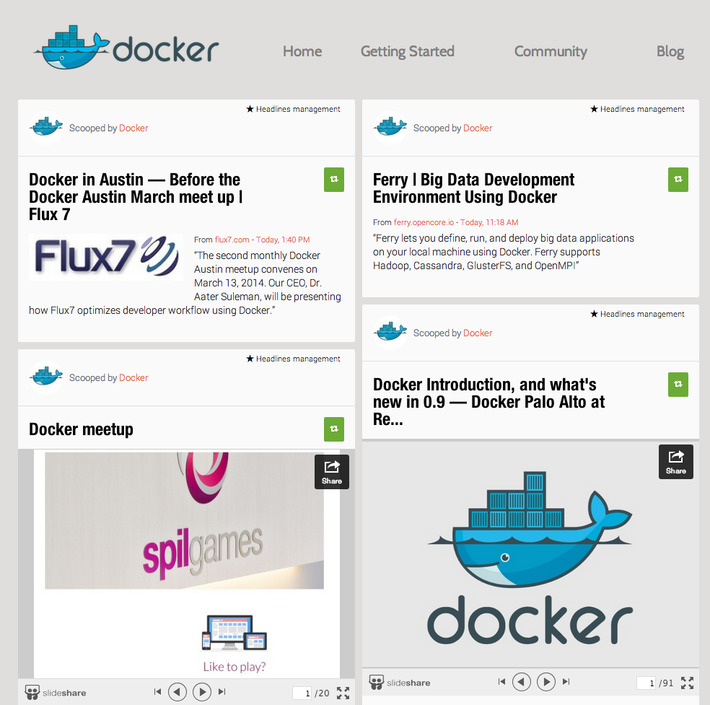This screenshot has height=705, width=710.
Task: Open slideshare logo under Docker intro deck
Action: click(399, 682)
